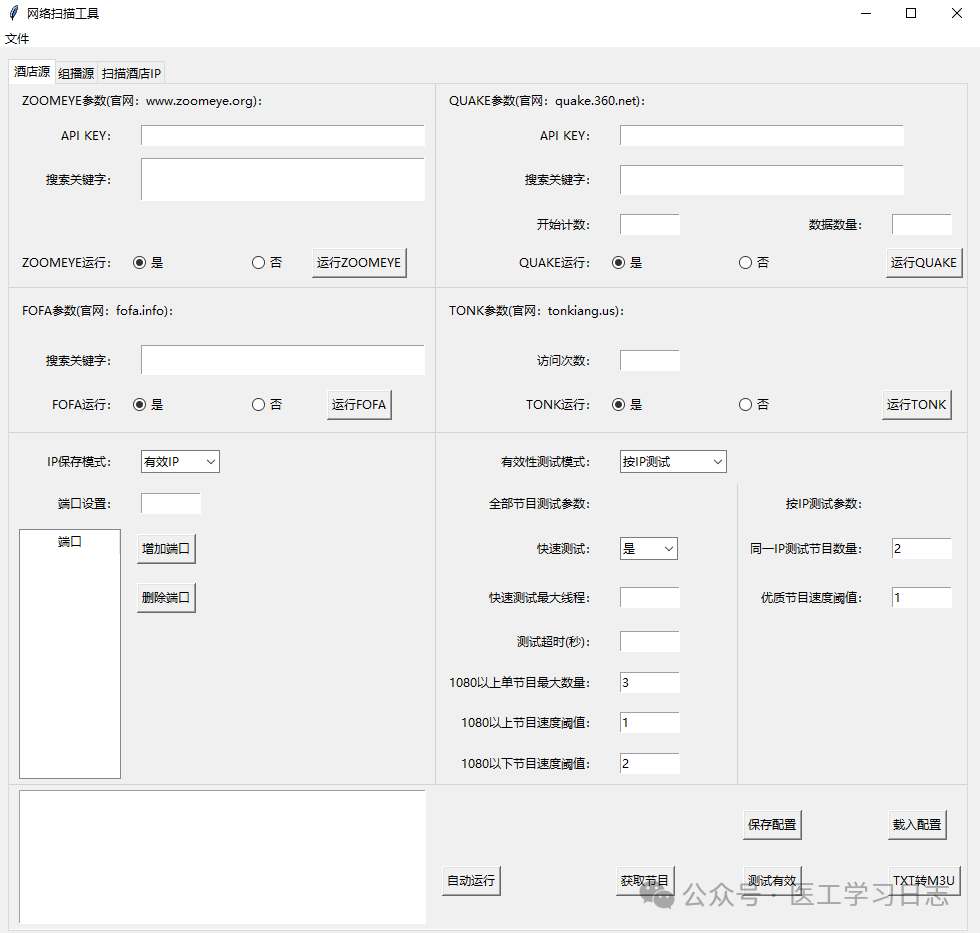Focus the QUAKE 搜索关键字 field
The height and width of the screenshot is (933, 980).
coord(762,180)
